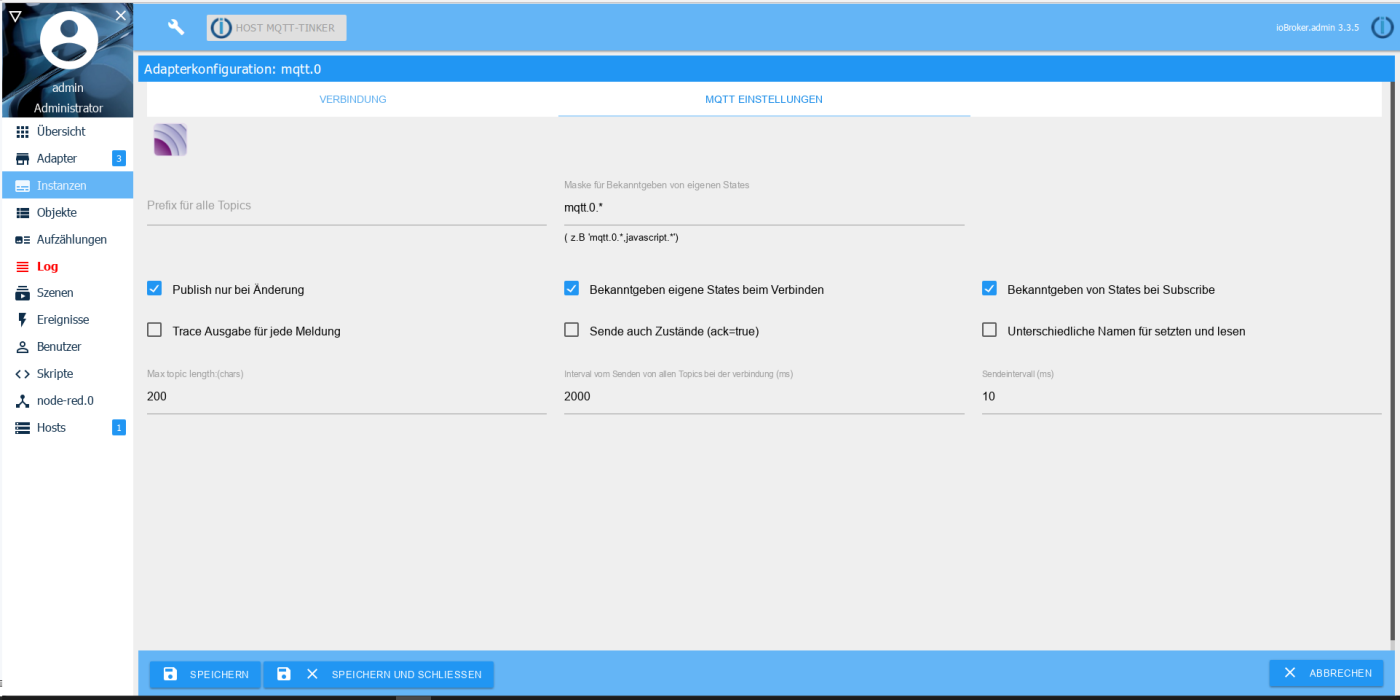Image resolution: width=1400 pixels, height=700 pixels.
Task: Click SPEICHERN UND SCHLIESSEN button
Action: pyautogui.click(x=379, y=674)
